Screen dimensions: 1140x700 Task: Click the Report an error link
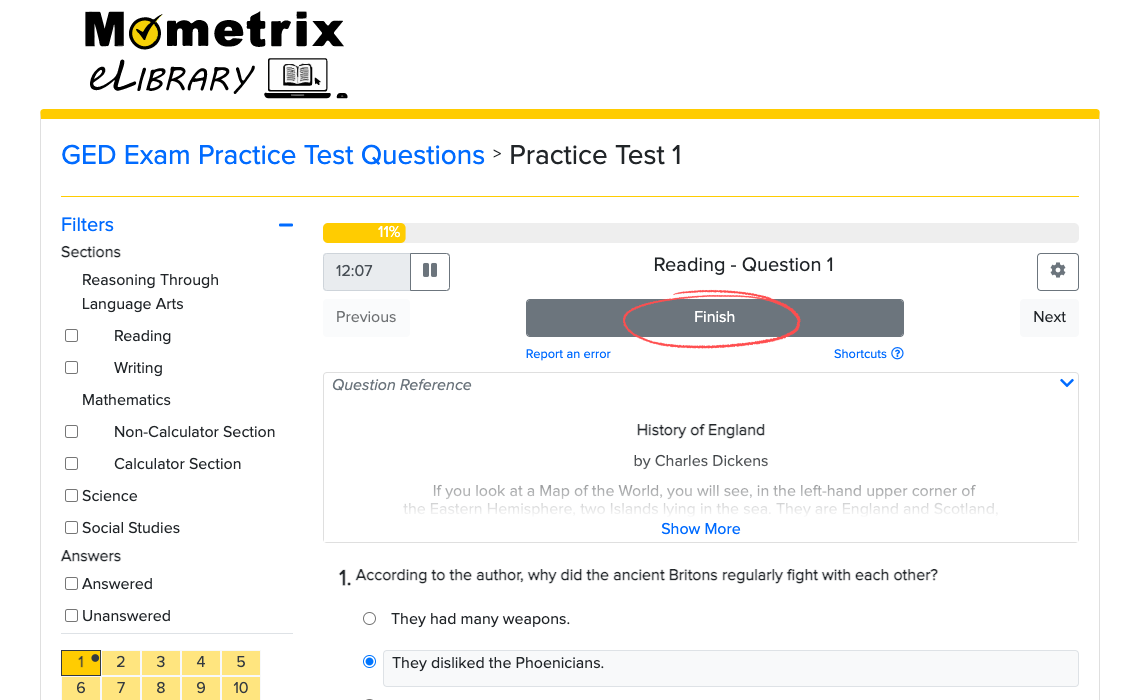point(568,354)
